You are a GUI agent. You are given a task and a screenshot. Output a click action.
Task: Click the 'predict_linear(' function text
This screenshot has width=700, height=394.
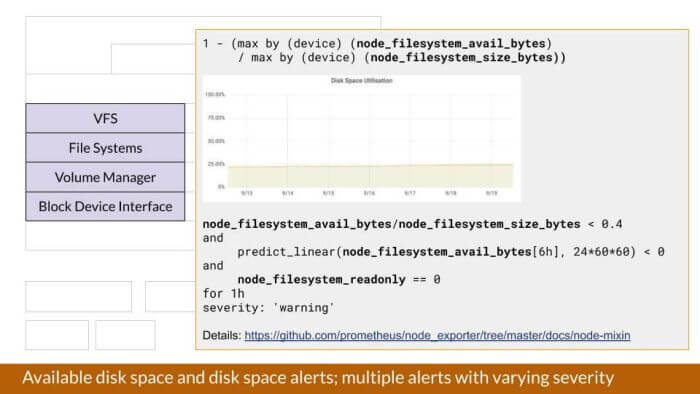[290, 252]
